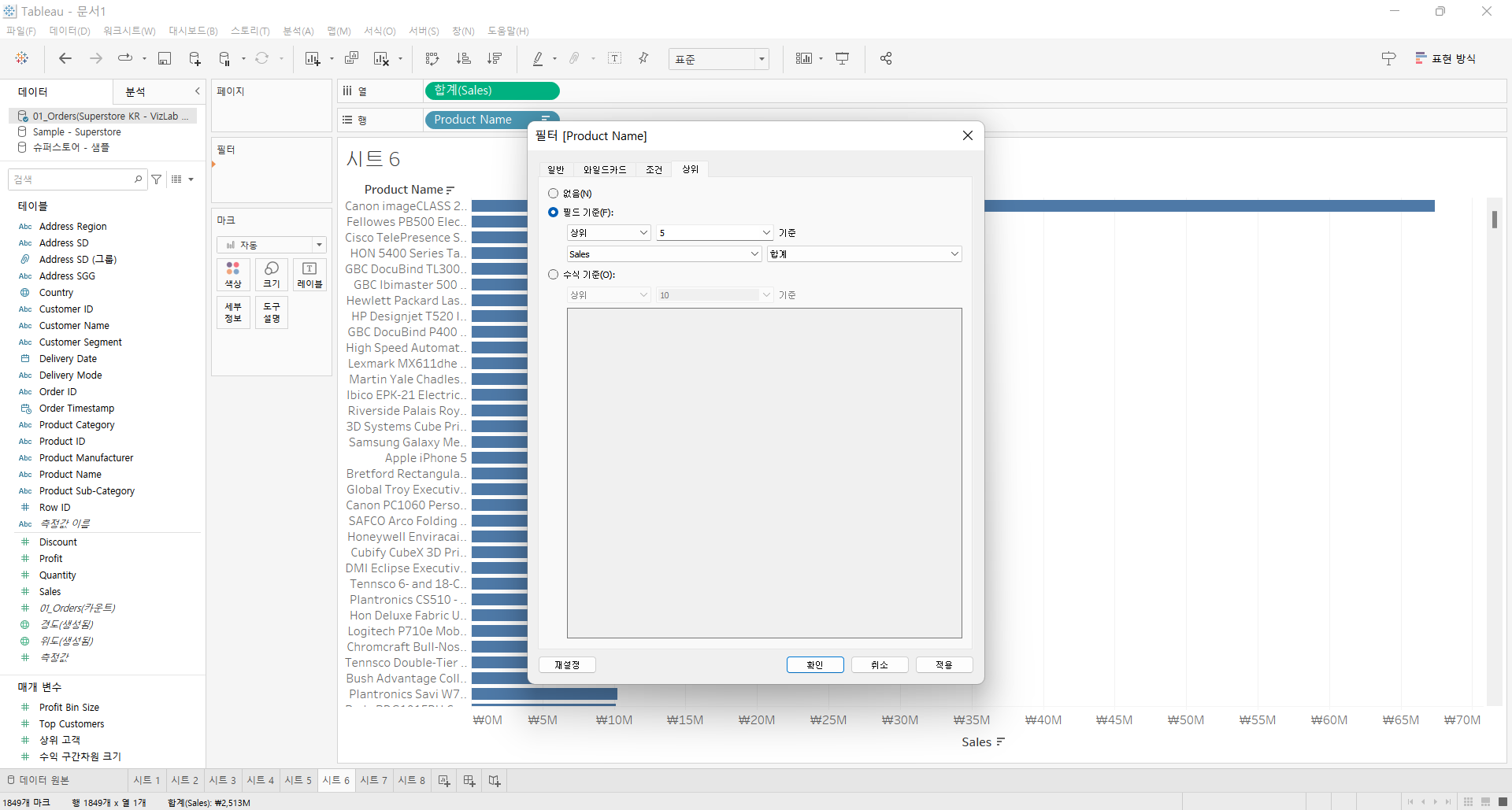Click the save workbook icon

[165, 58]
